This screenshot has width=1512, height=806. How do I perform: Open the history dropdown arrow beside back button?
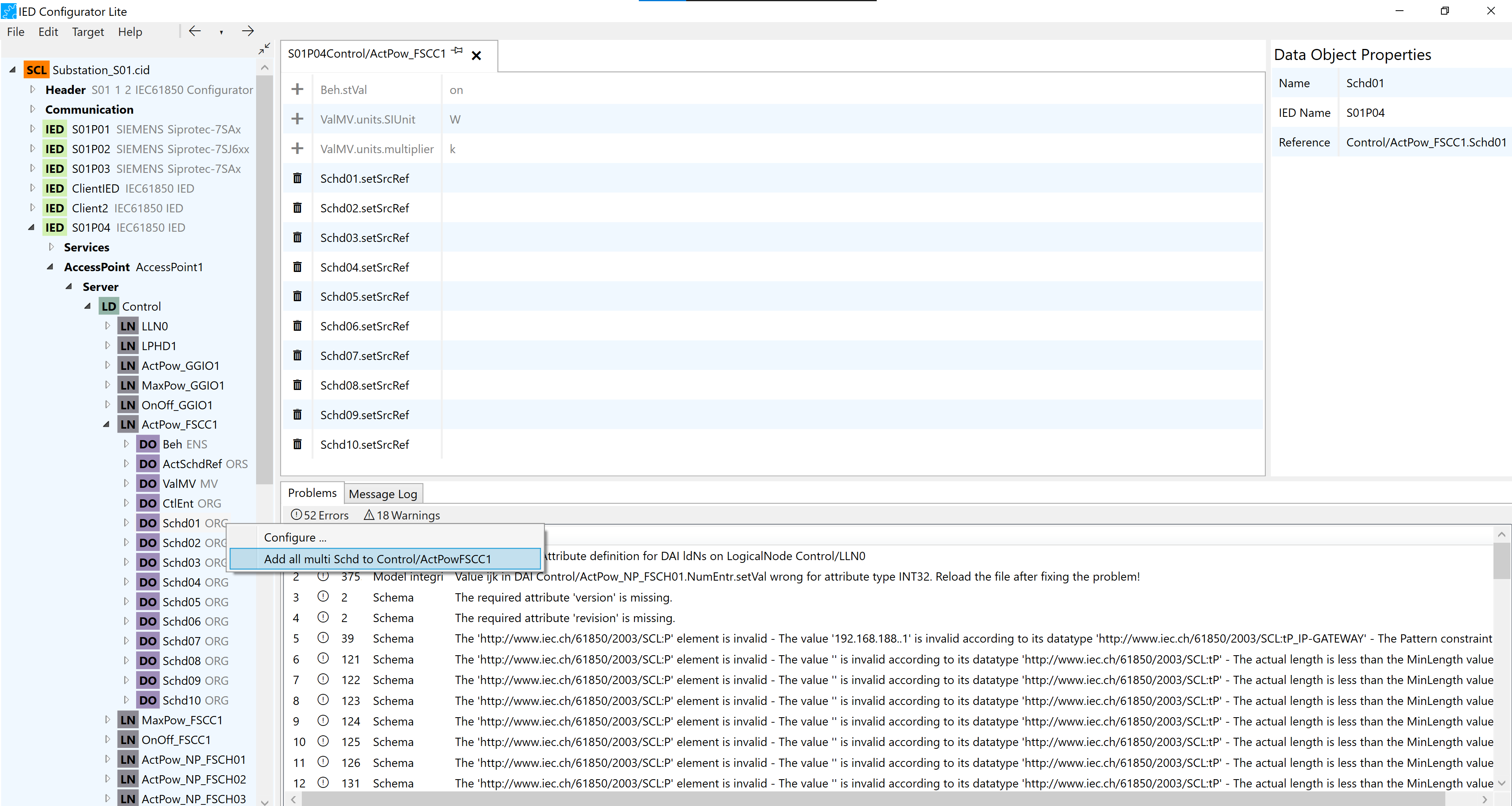(221, 32)
